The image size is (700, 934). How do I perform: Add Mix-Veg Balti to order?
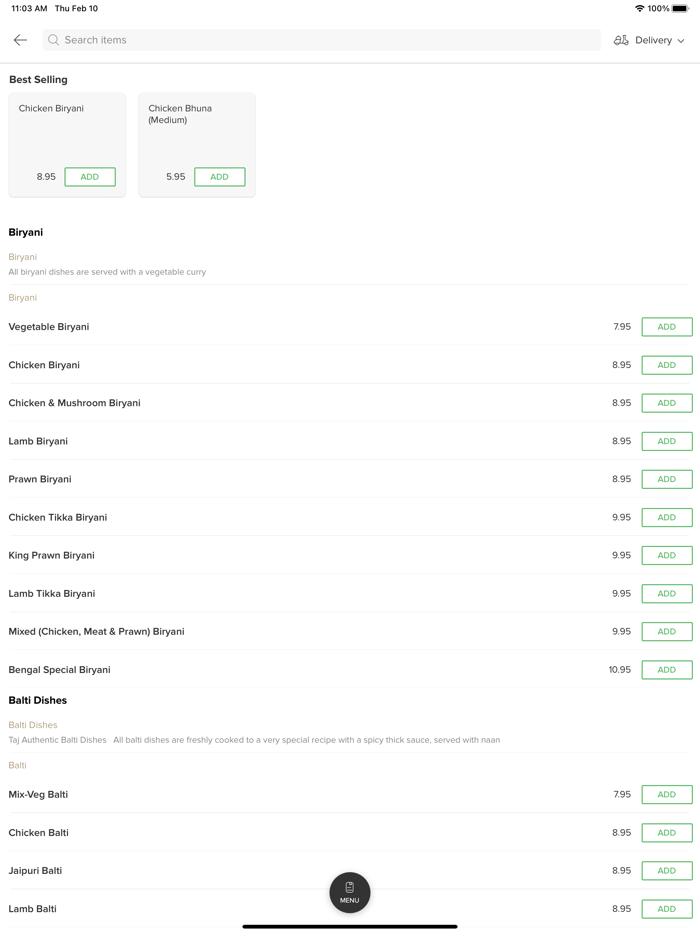point(666,795)
